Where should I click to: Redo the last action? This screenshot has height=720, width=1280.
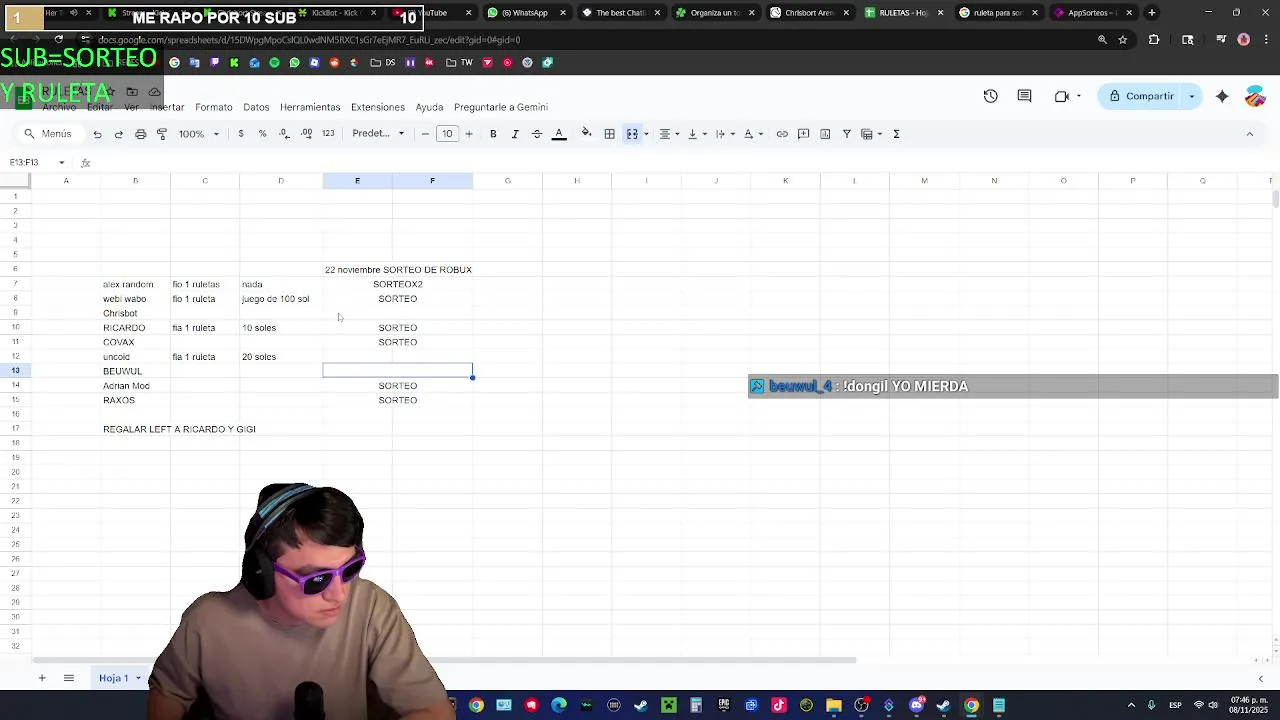click(x=118, y=134)
